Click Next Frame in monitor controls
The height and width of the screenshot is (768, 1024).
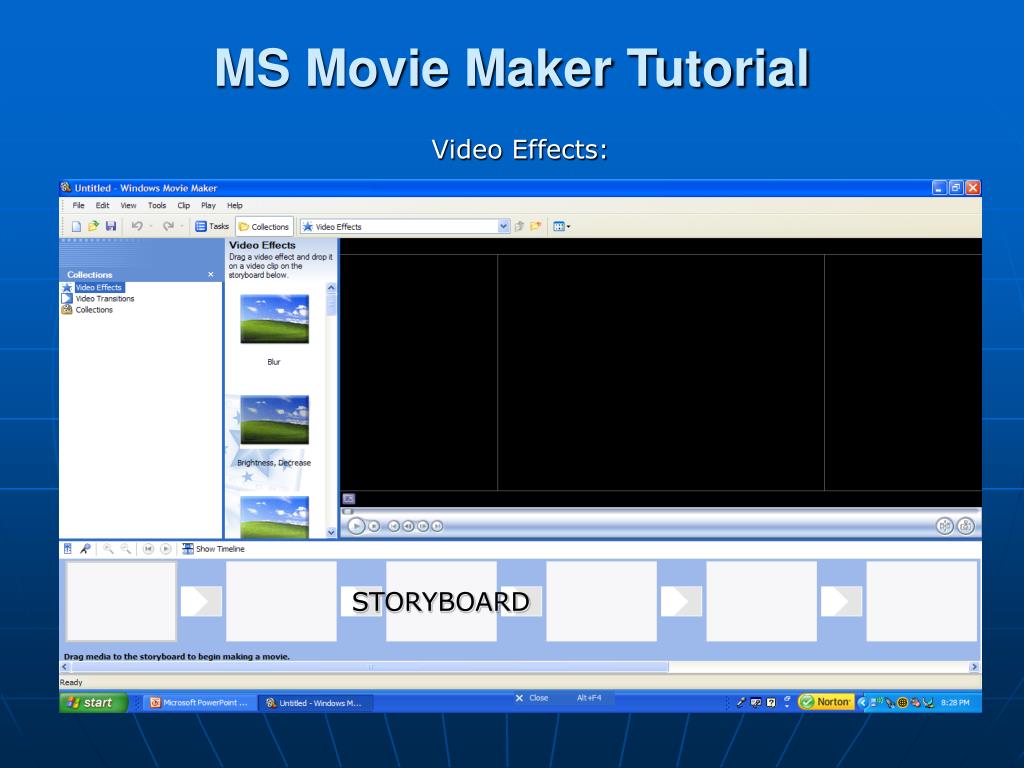coord(423,526)
